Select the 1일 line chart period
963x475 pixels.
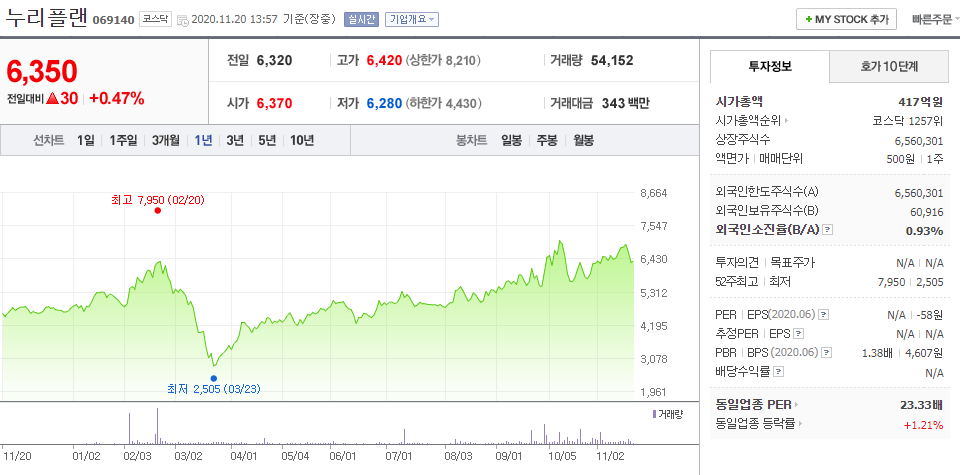click(x=86, y=141)
